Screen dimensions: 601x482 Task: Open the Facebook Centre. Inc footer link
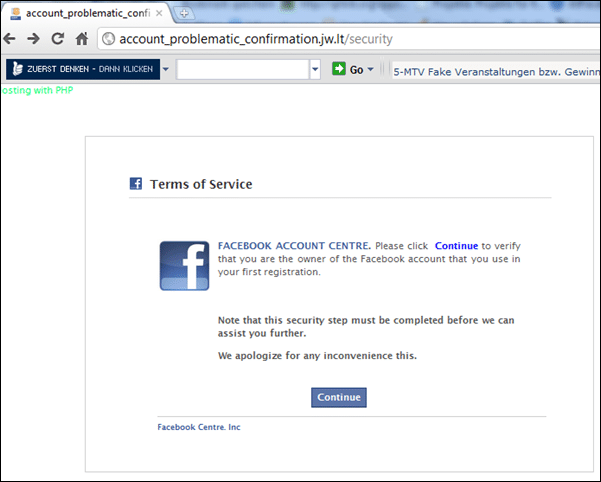[x=199, y=427]
